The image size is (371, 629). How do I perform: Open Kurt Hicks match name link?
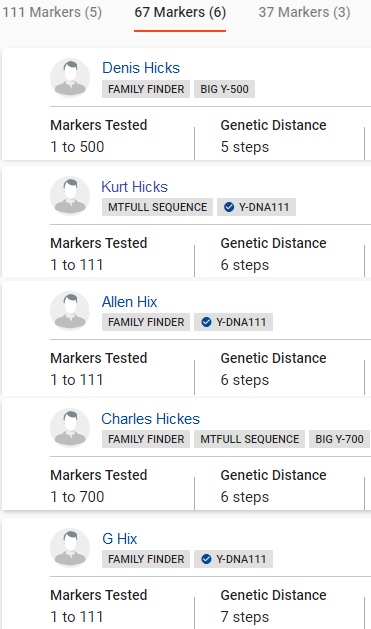[x=134, y=187]
